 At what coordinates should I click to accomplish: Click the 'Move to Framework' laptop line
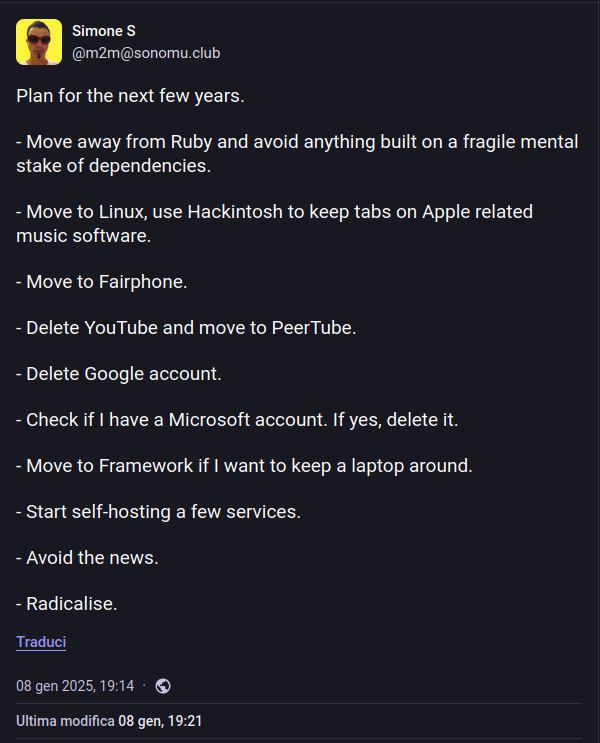click(244, 466)
